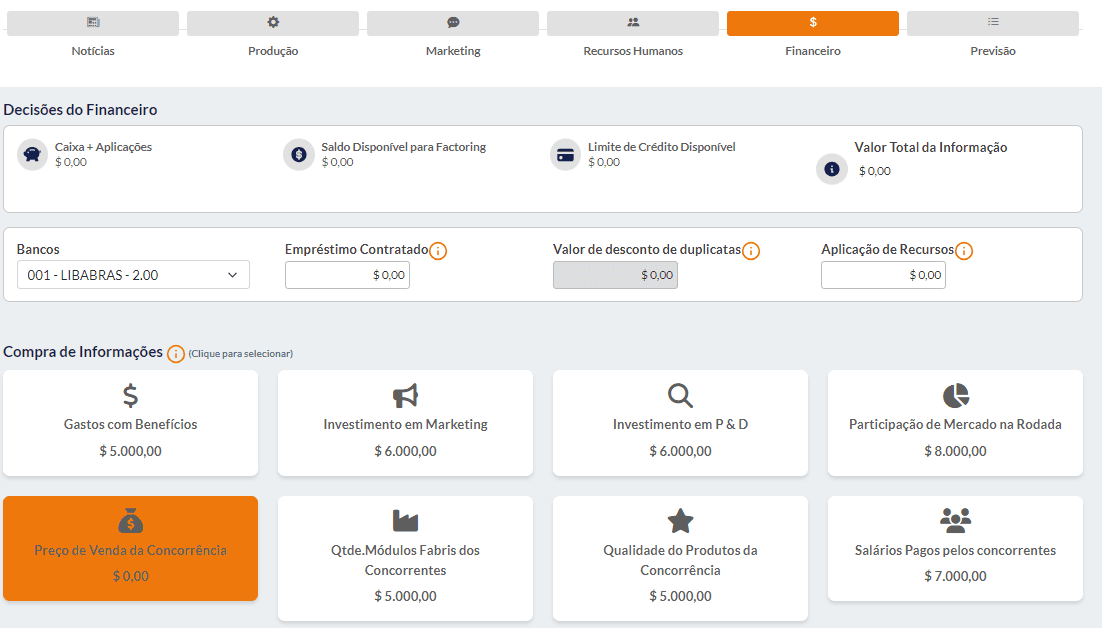The height and width of the screenshot is (628, 1102).
Task: Select the Financeiro dollar icon
Action: point(812,22)
